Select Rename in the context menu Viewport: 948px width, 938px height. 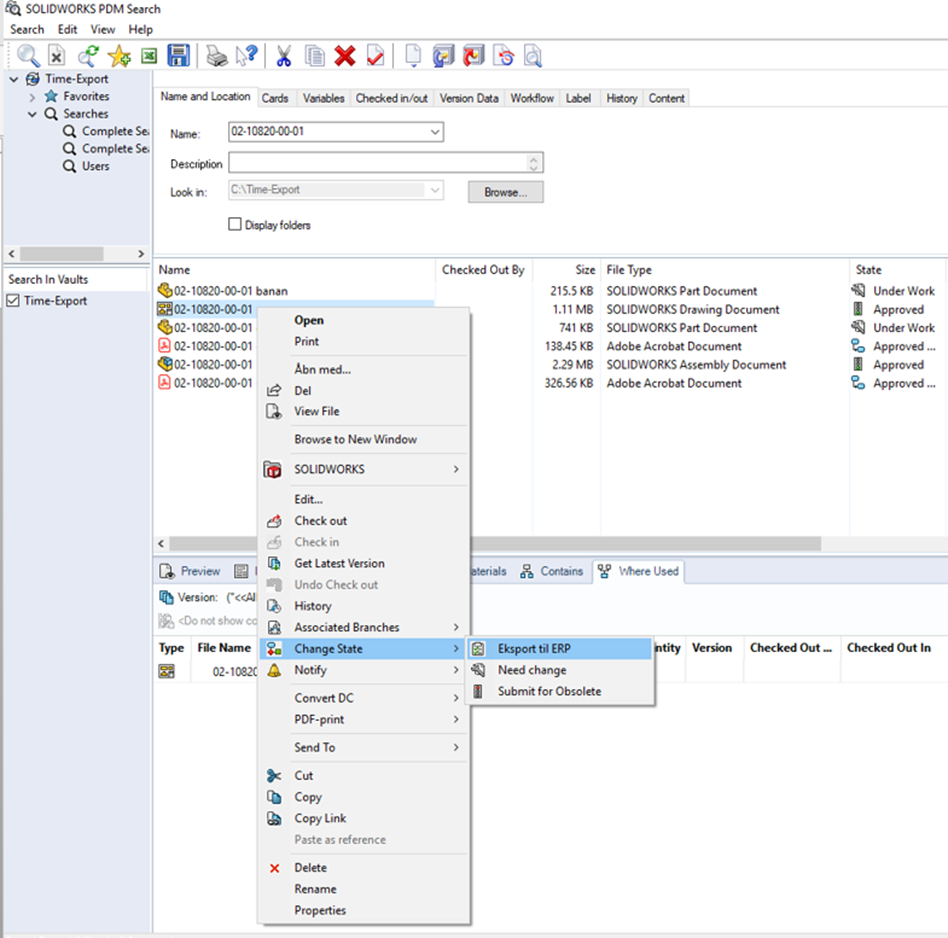[x=363, y=889]
